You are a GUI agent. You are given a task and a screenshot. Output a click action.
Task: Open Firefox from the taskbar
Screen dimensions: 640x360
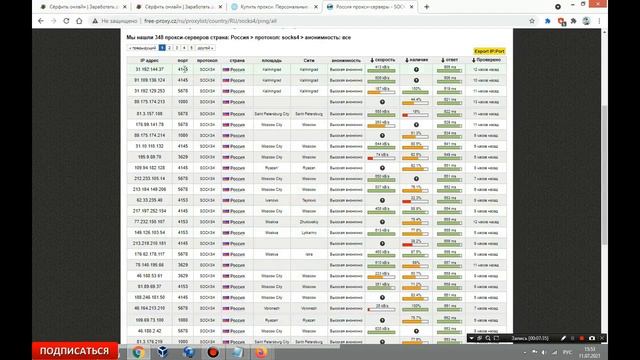pos(261,352)
